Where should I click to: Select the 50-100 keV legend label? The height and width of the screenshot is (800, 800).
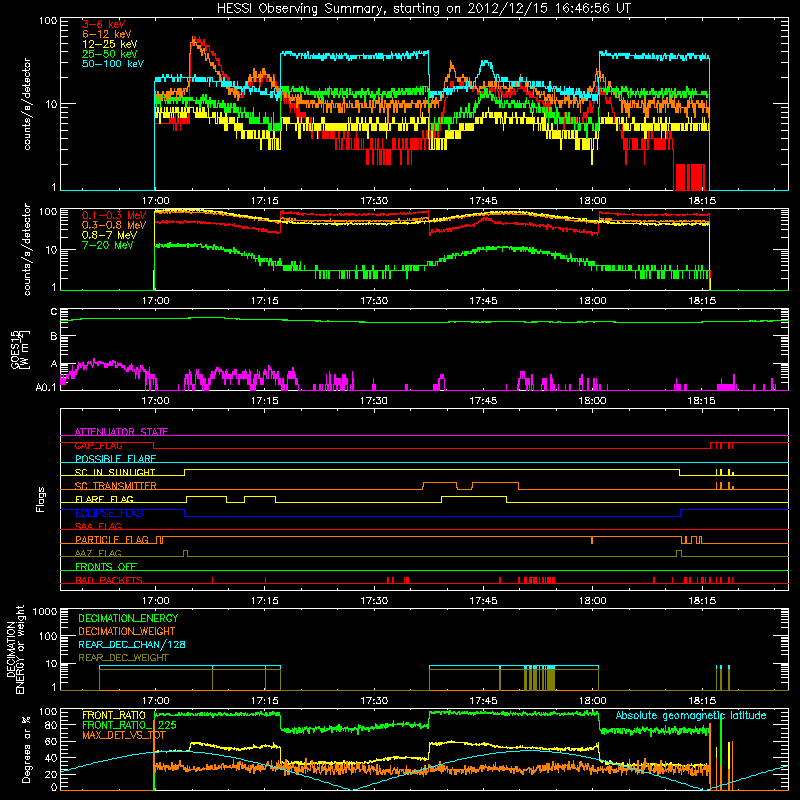coord(113,64)
